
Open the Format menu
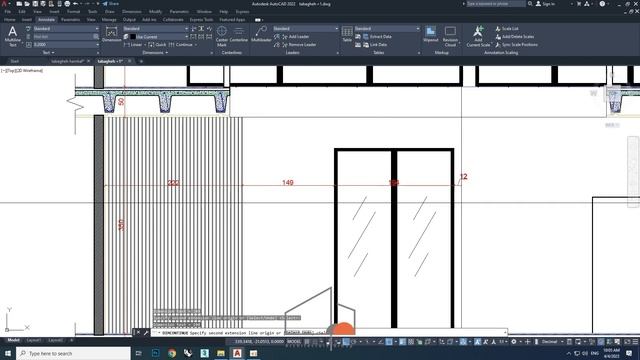pos(73,12)
